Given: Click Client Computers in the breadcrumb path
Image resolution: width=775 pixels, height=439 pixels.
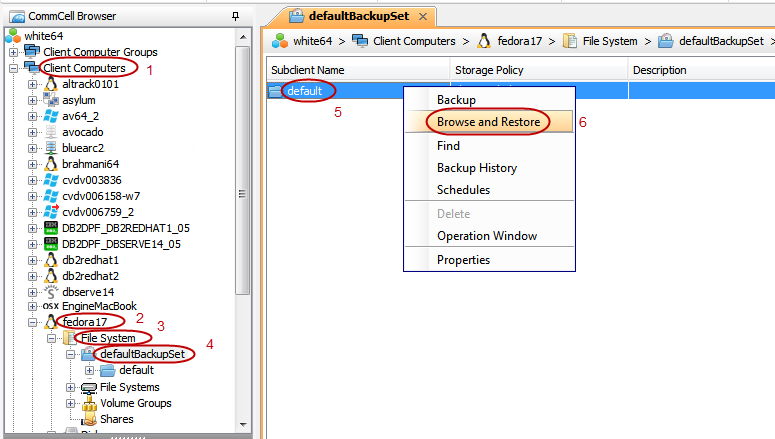Looking at the screenshot, I should click(x=412, y=41).
